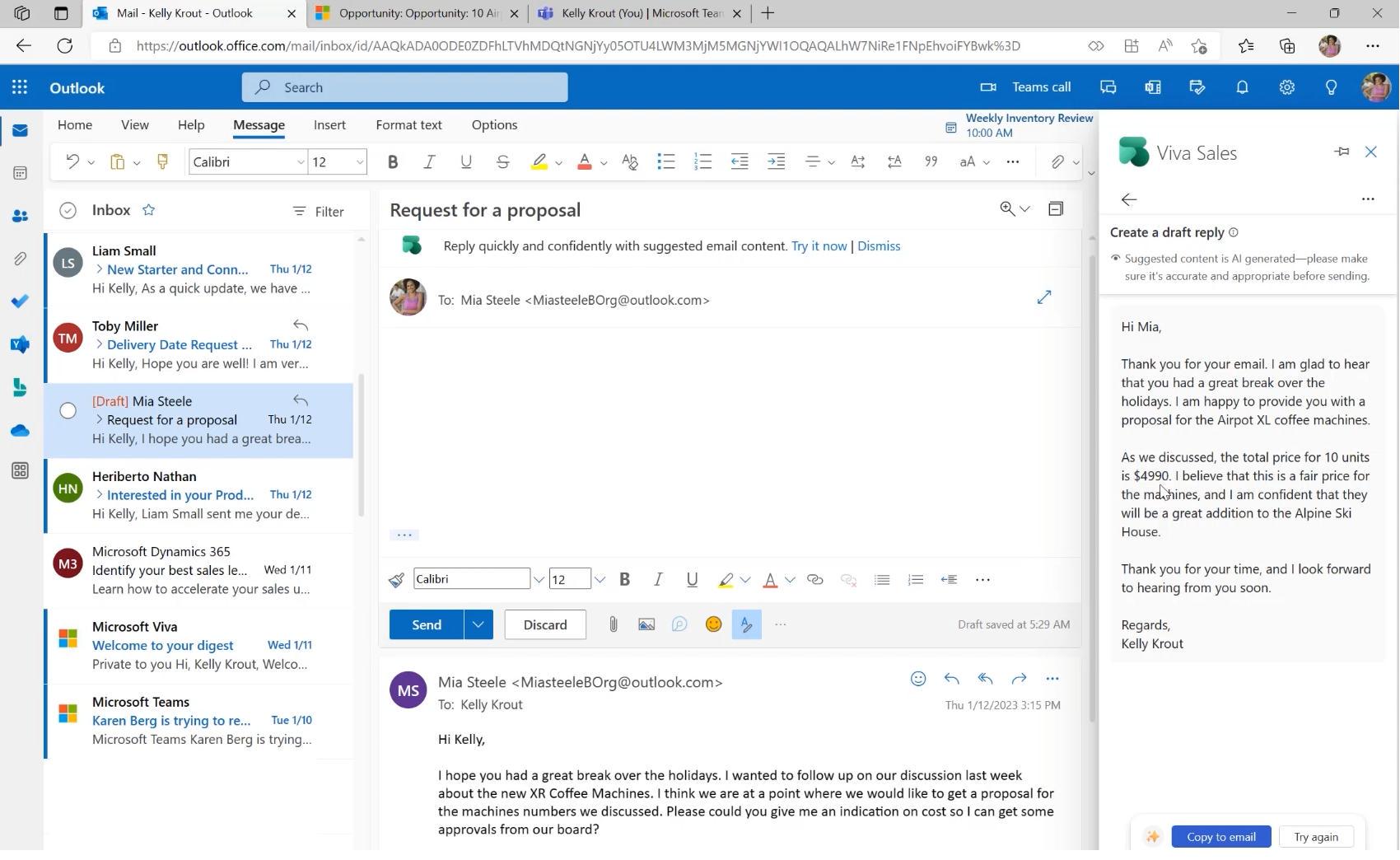
Task: Reply all to Mia Steele's message
Action: [985, 679]
